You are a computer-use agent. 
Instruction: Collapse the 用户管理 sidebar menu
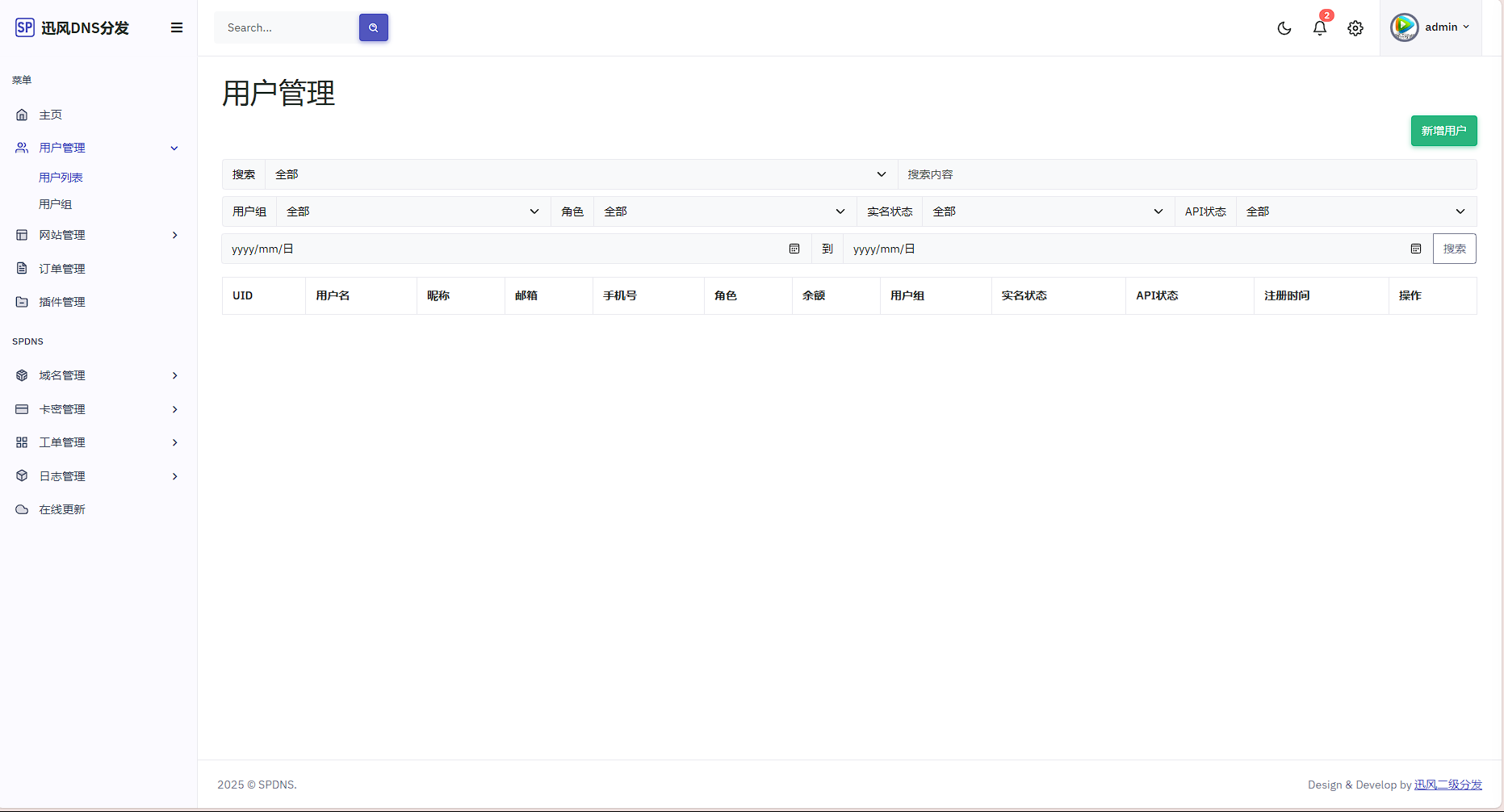tap(97, 148)
